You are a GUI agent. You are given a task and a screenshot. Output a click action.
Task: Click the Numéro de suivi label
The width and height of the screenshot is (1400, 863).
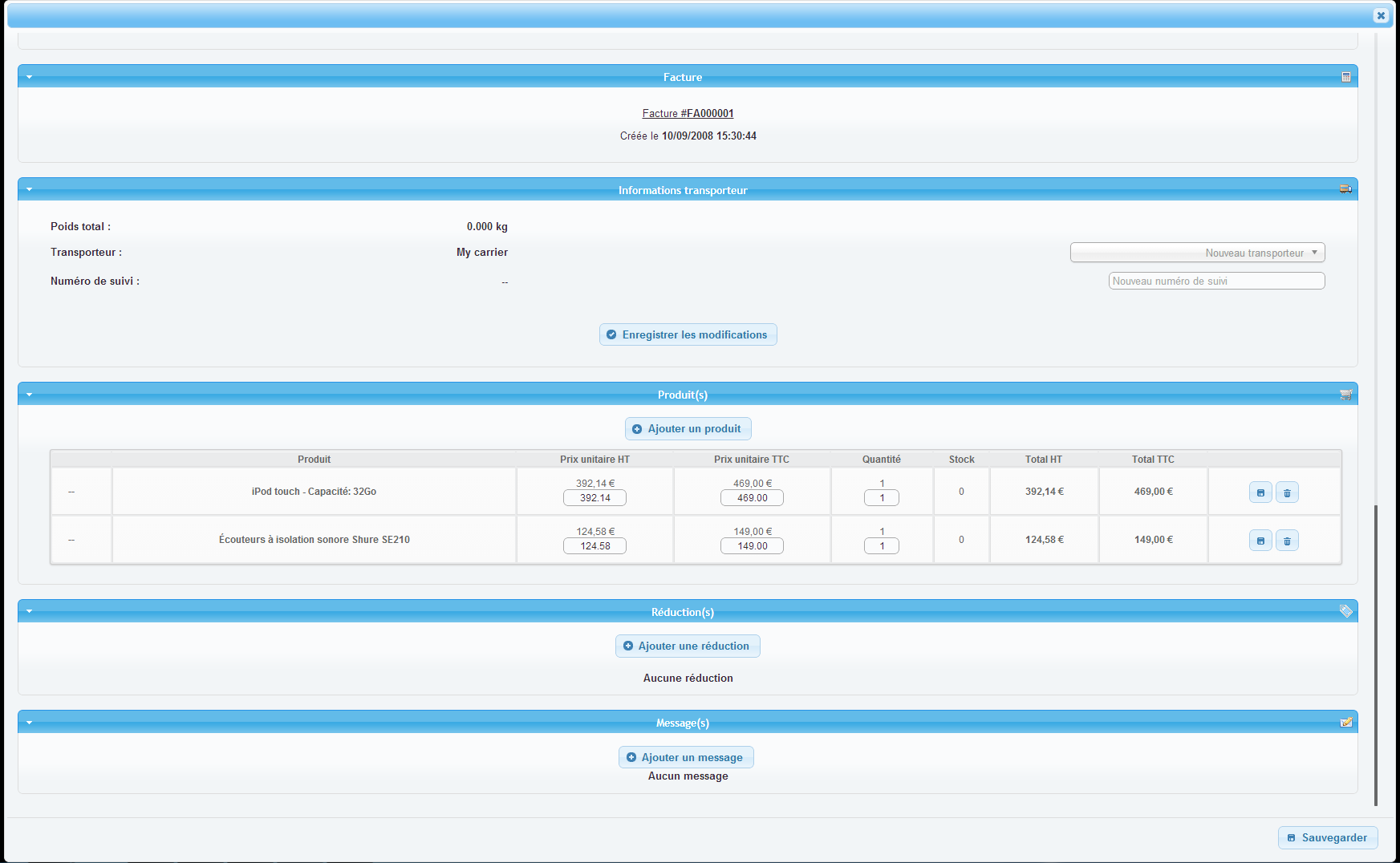click(x=95, y=281)
